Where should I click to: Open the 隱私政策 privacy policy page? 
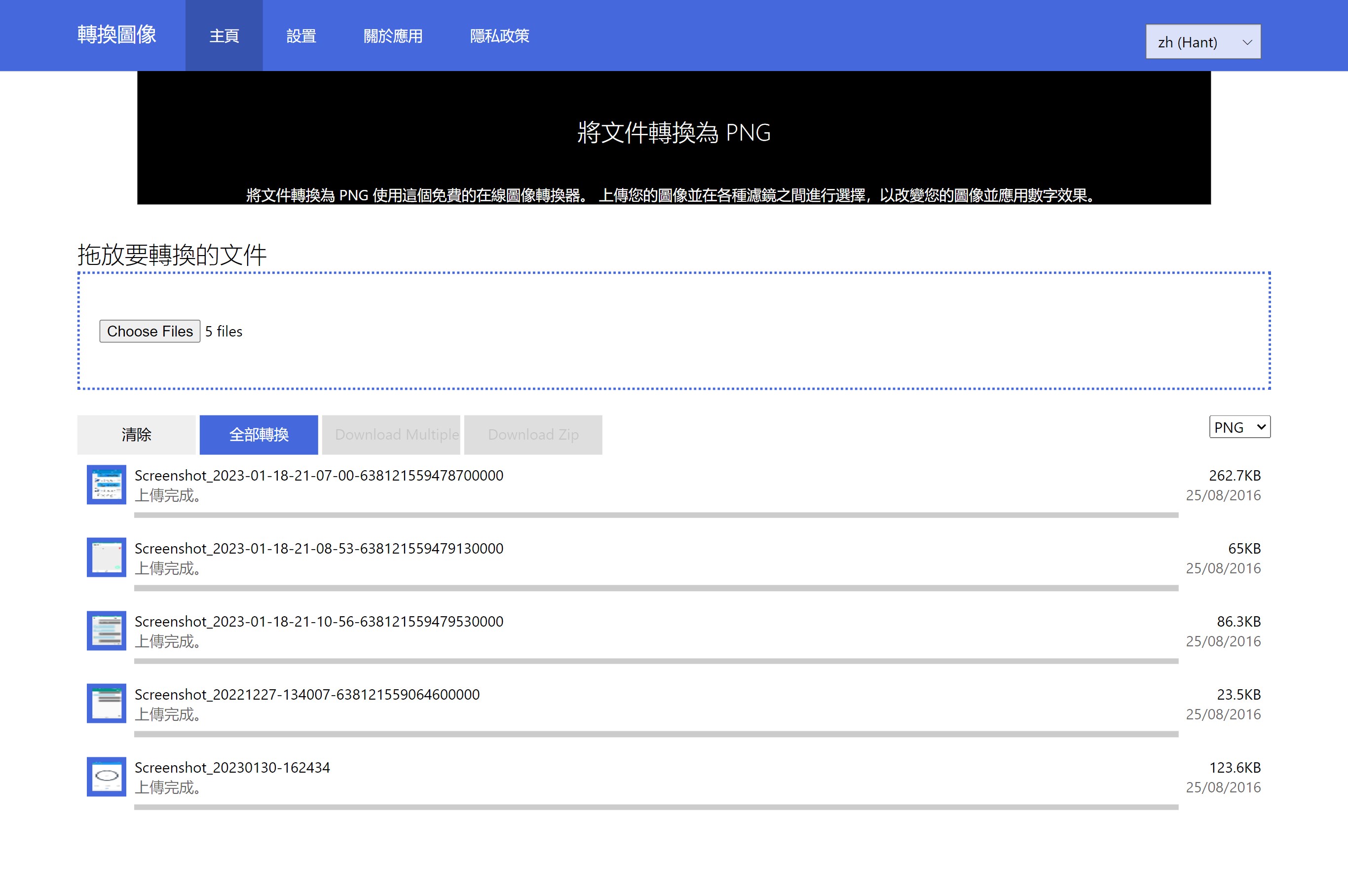coord(499,36)
